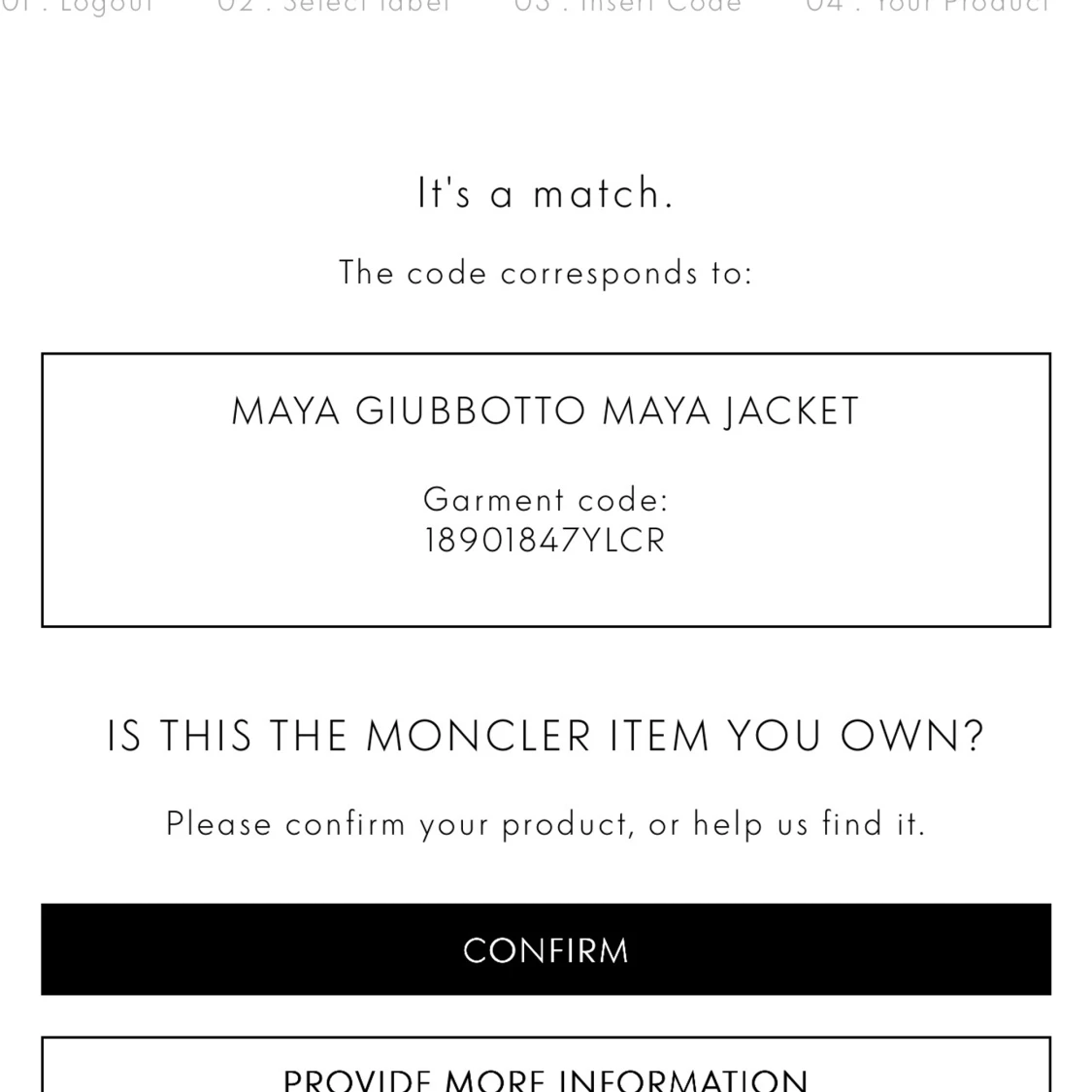1092x1092 pixels.
Task: Click the Provide More Information button
Action: [x=546, y=1075]
